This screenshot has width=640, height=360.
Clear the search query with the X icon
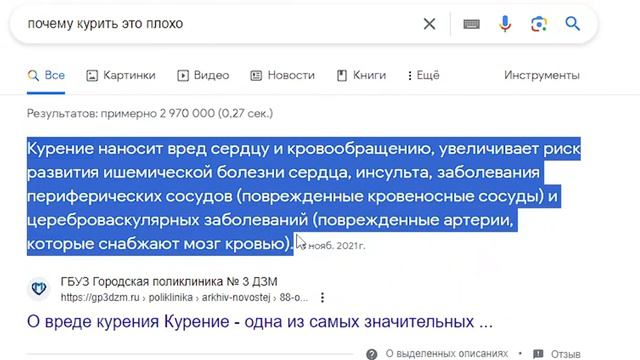tap(429, 24)
